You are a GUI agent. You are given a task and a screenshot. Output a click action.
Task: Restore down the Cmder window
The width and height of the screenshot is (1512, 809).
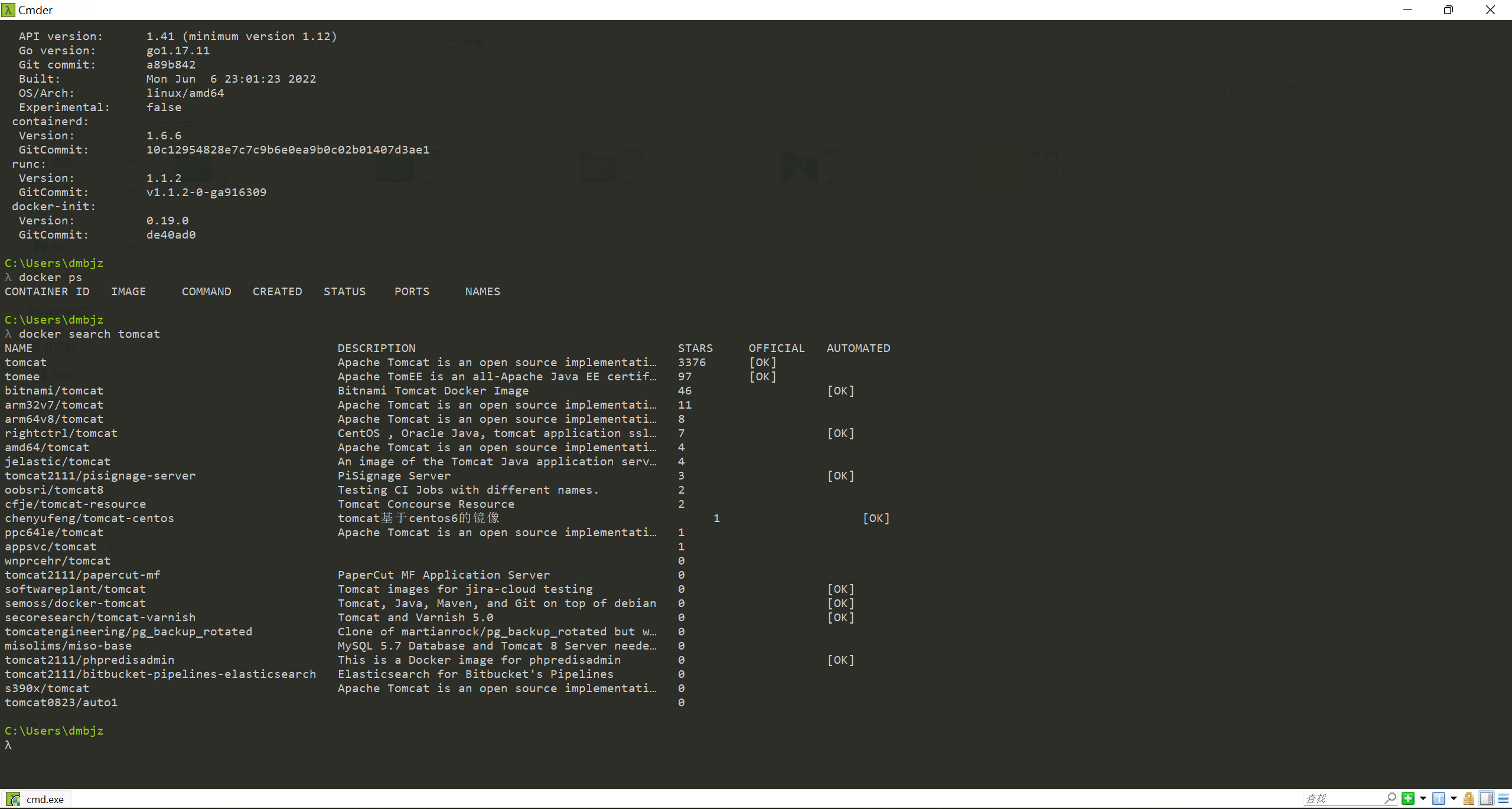[1448, 10]
